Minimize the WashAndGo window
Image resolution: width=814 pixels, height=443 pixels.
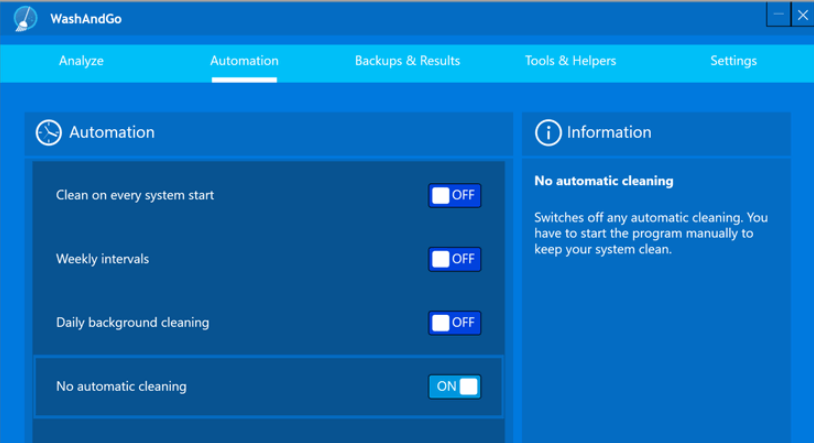(x=778, y=14)
